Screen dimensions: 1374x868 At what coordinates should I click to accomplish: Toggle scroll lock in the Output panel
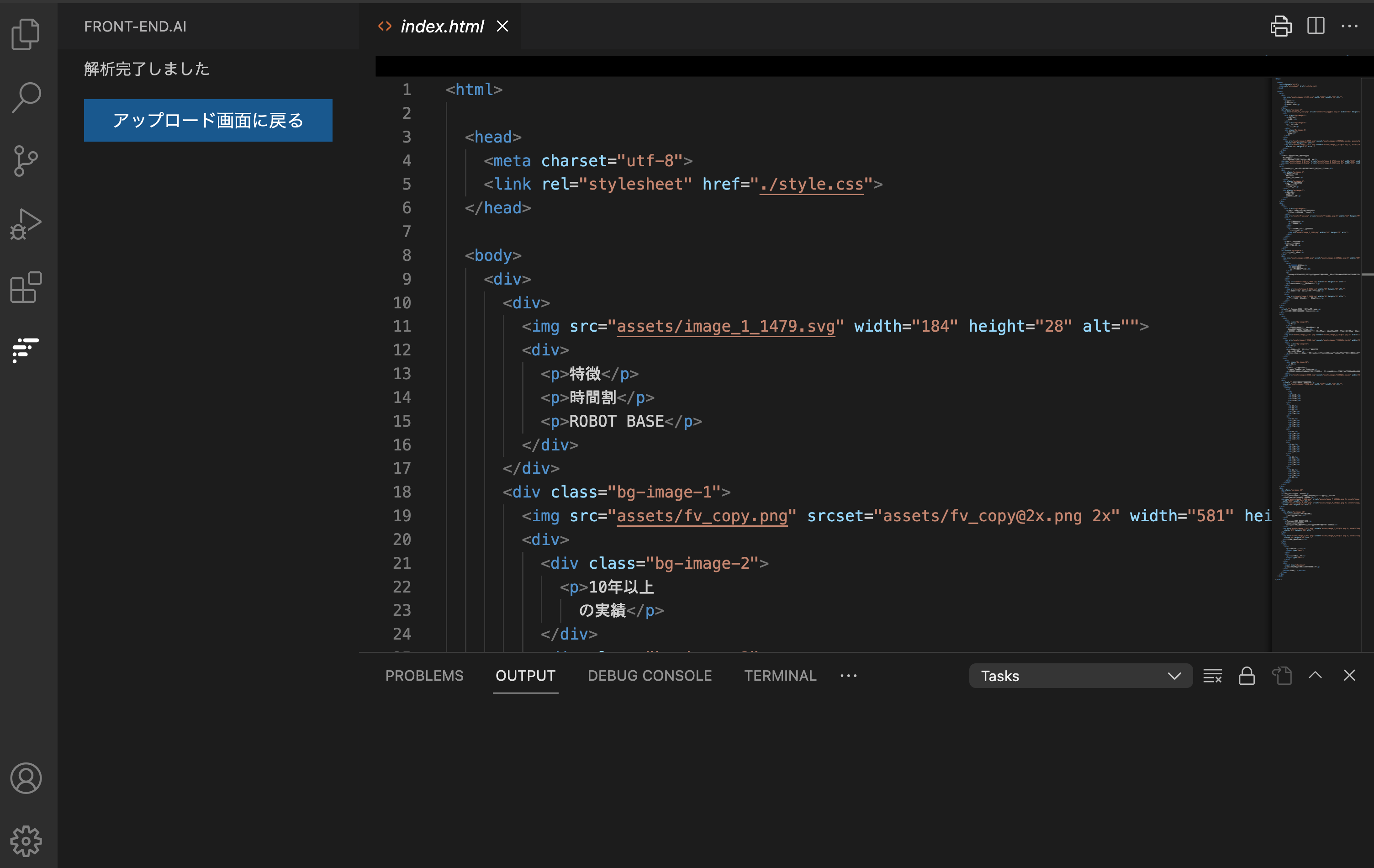[x=1247, y=676]
